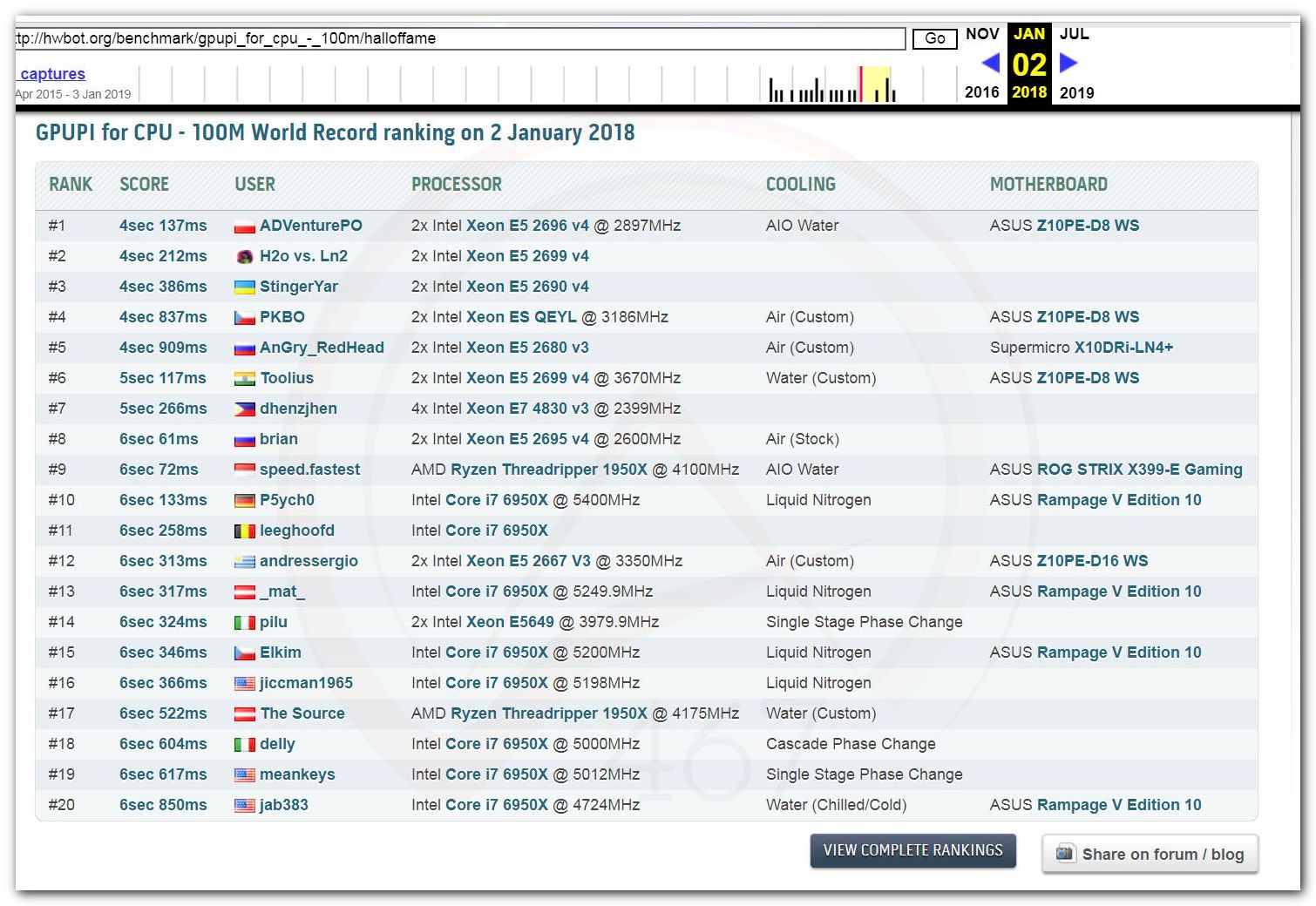Open jab383's 6sec 850ms score
Image resolution: width=1316 pixels, height=906 pixels.
click(x=163, y=805)
